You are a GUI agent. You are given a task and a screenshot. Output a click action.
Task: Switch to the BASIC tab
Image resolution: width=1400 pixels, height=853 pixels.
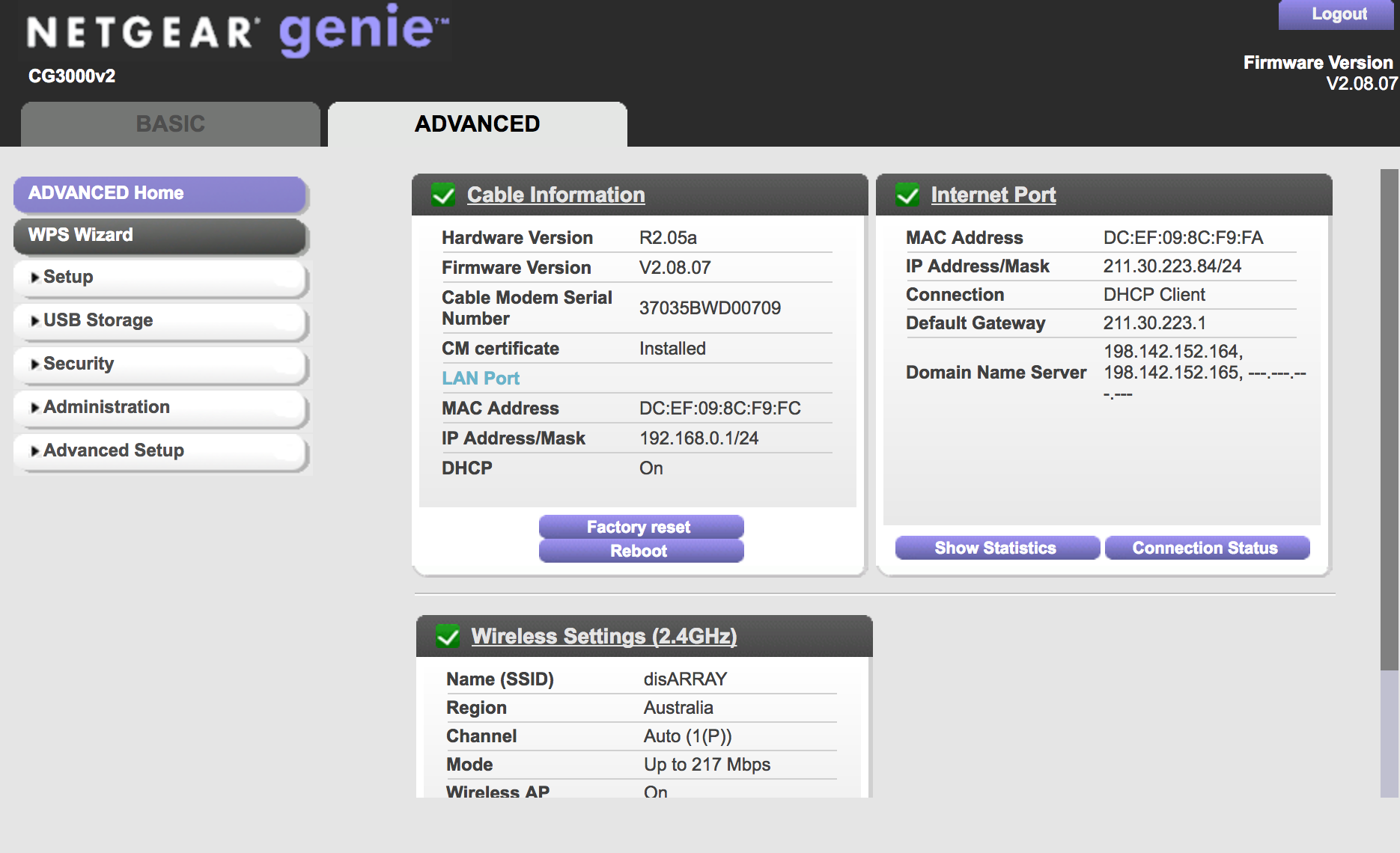pos(171,124)
